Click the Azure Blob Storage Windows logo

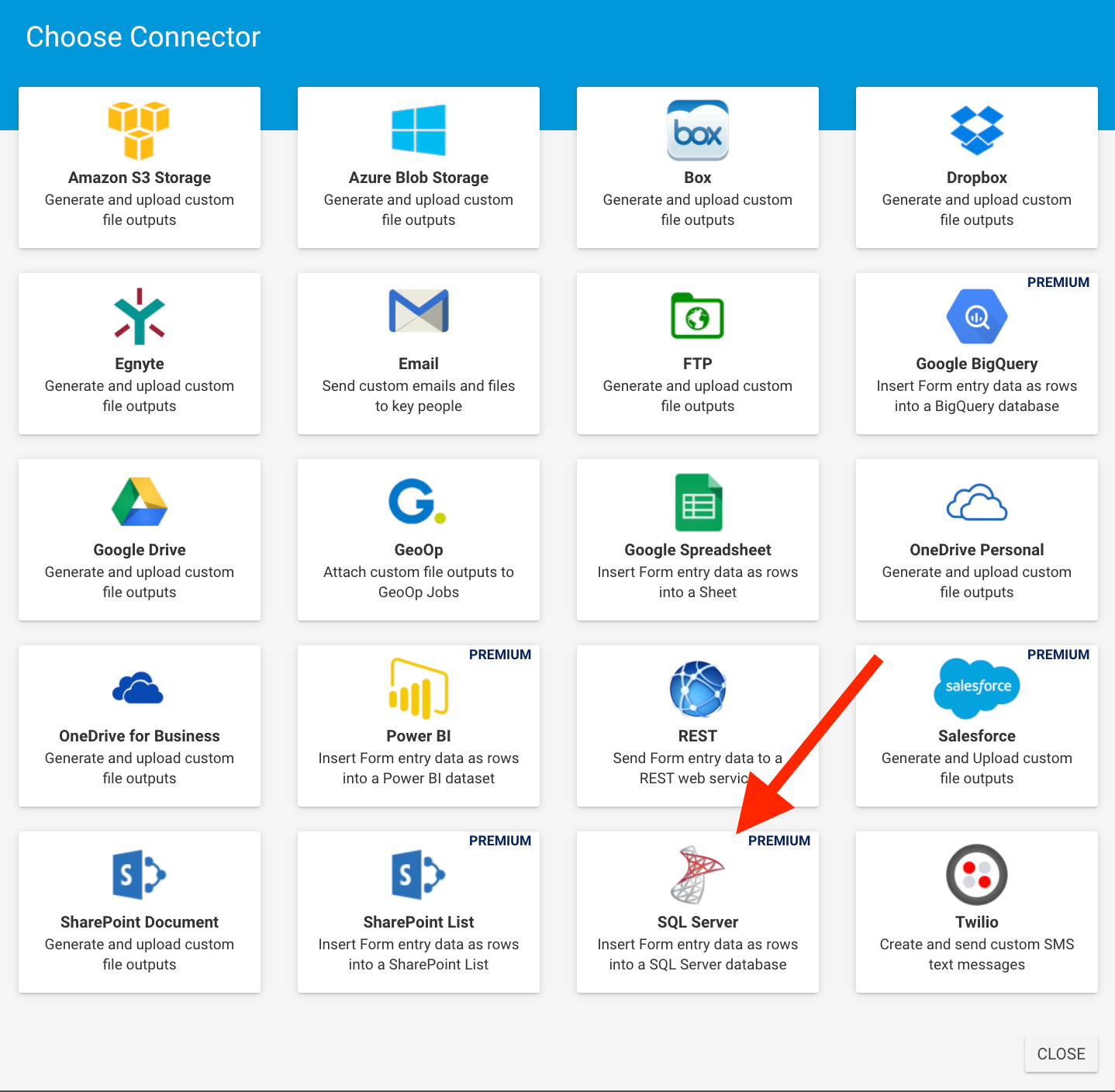(x=419, y=130)
